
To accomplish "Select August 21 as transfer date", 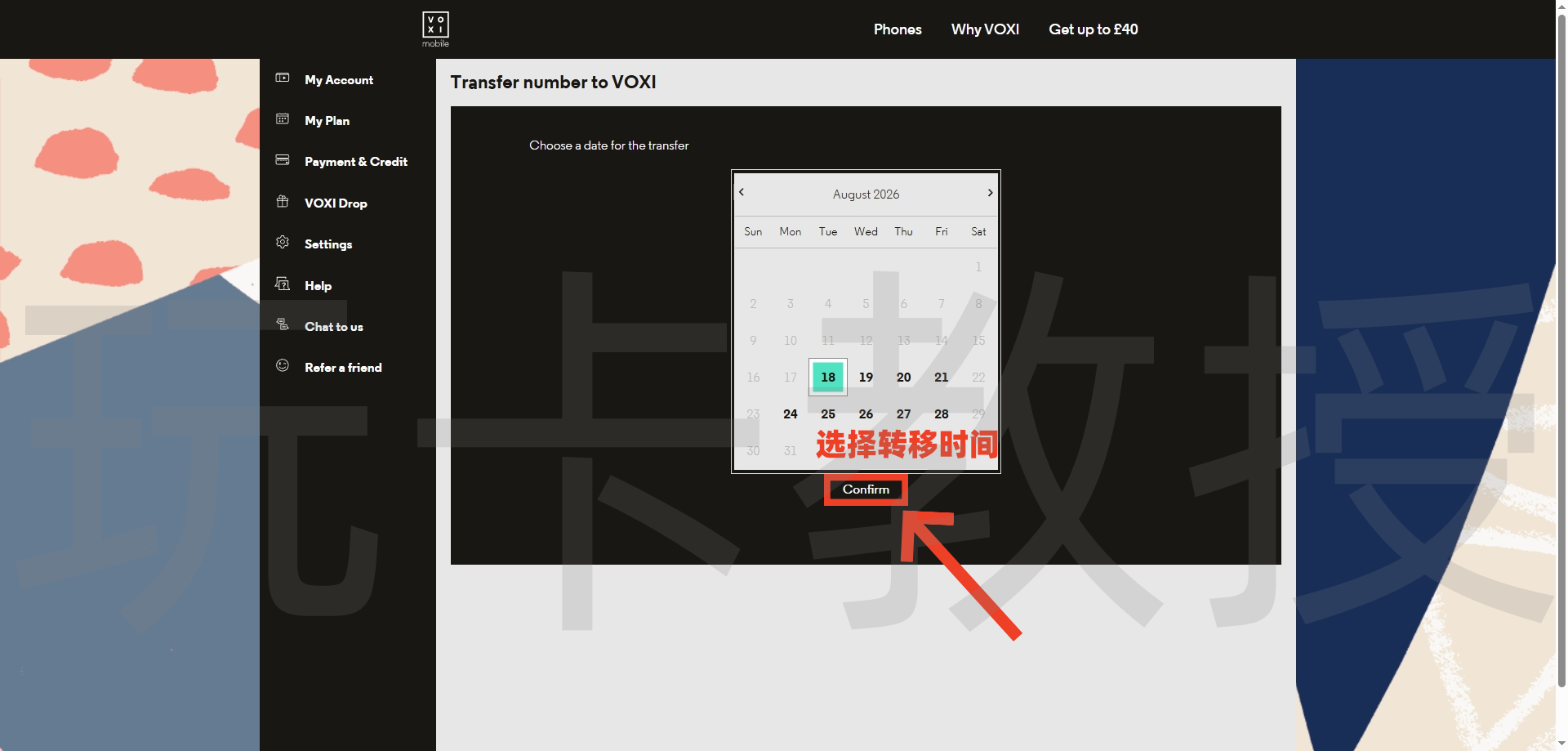I will (942, 377).
